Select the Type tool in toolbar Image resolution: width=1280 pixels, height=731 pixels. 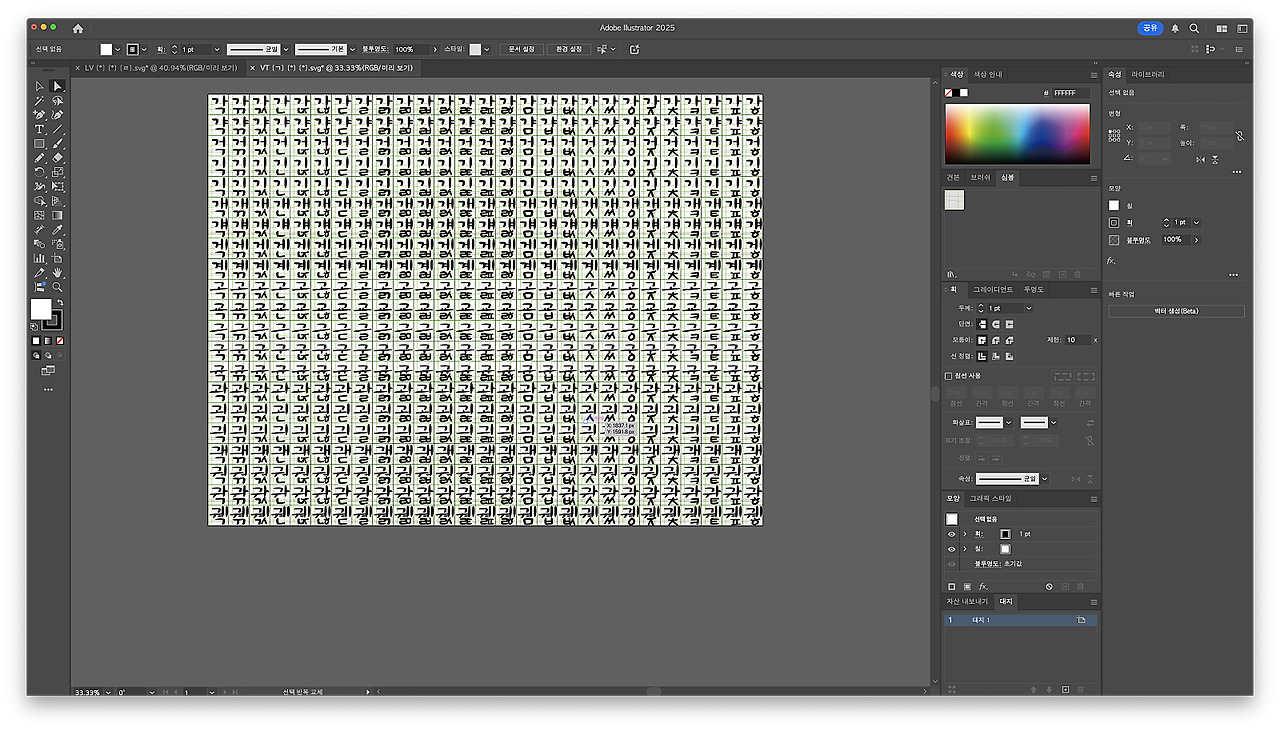pos(40,129)
